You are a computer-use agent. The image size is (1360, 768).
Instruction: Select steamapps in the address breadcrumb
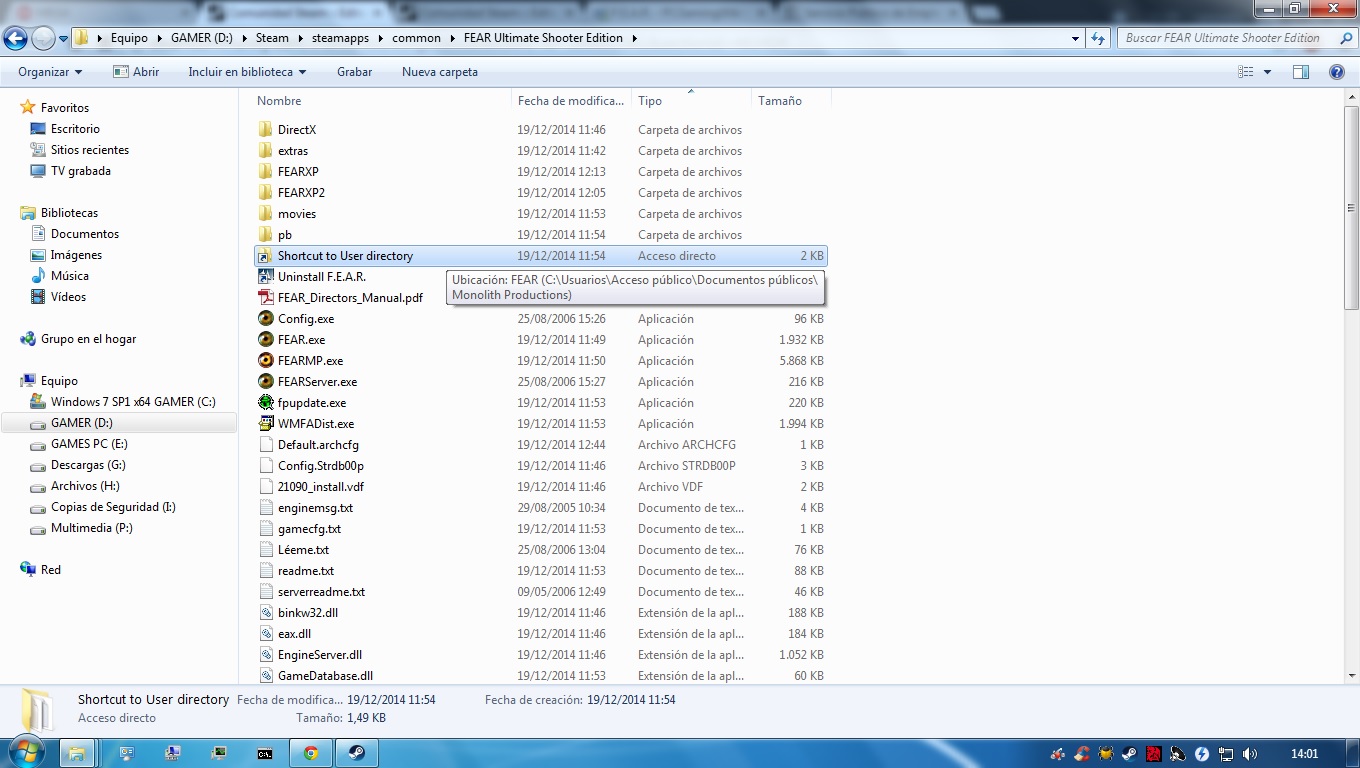click(x=340, y=38)
